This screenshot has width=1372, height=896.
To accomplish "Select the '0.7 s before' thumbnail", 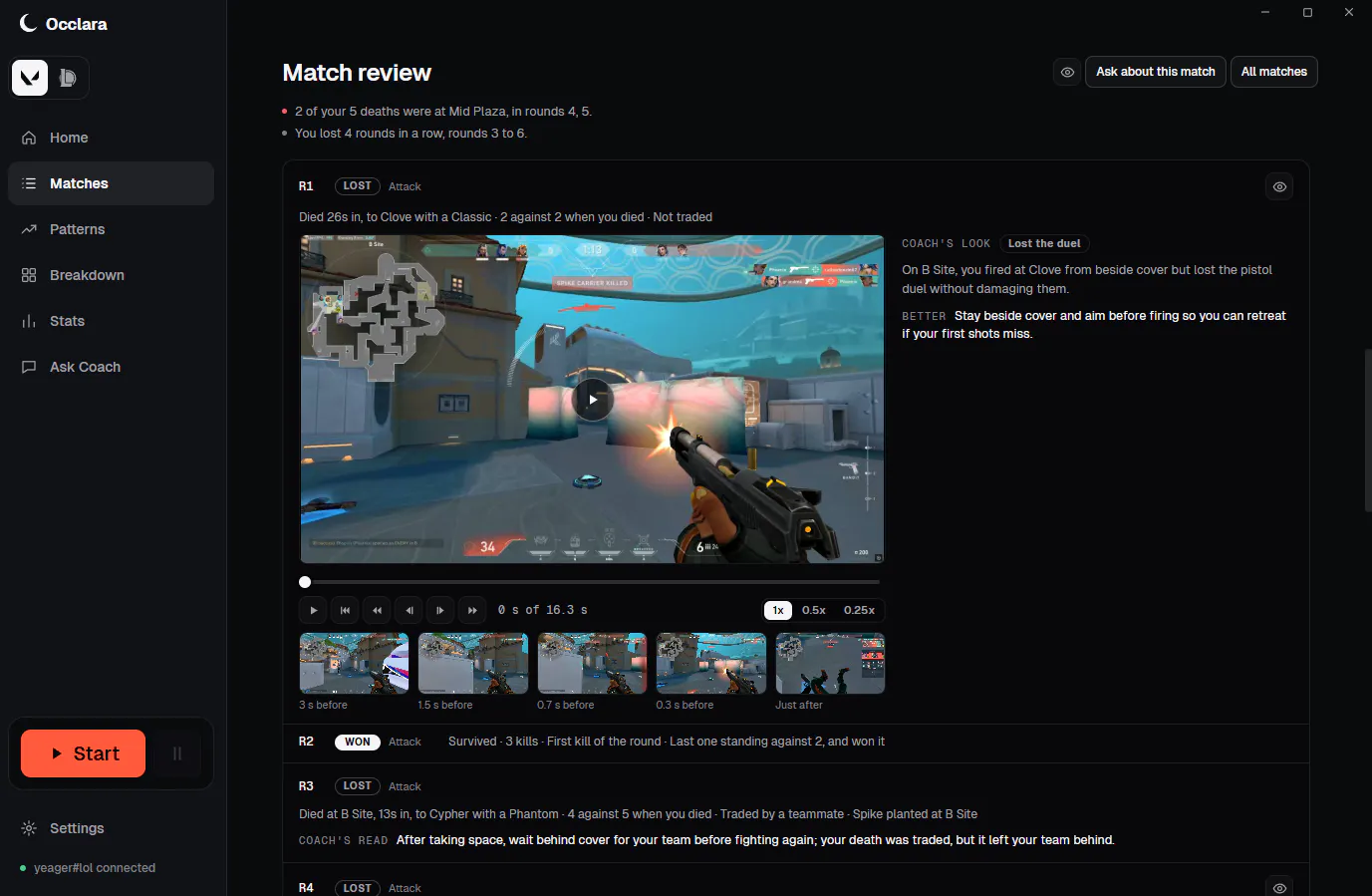I will pos(592,664).
